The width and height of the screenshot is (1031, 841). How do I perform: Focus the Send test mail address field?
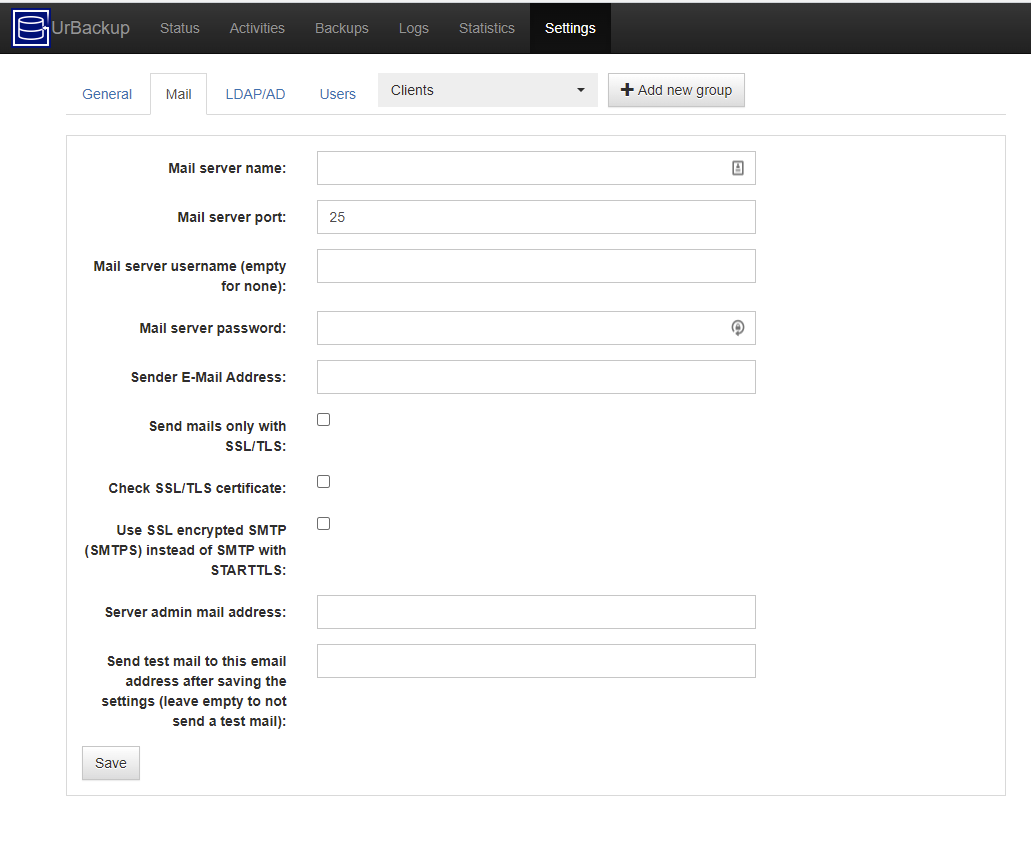click(x=536, y=661)
